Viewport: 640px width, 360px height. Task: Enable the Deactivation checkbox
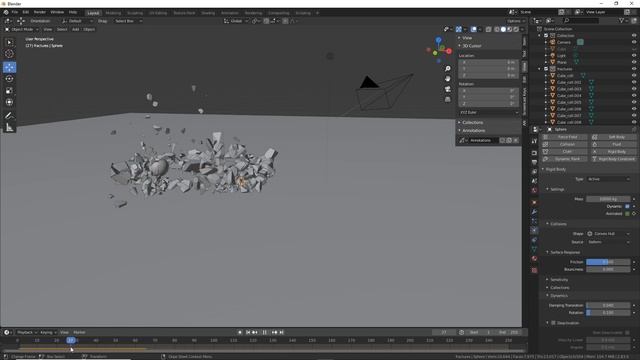tap(553, 323)
